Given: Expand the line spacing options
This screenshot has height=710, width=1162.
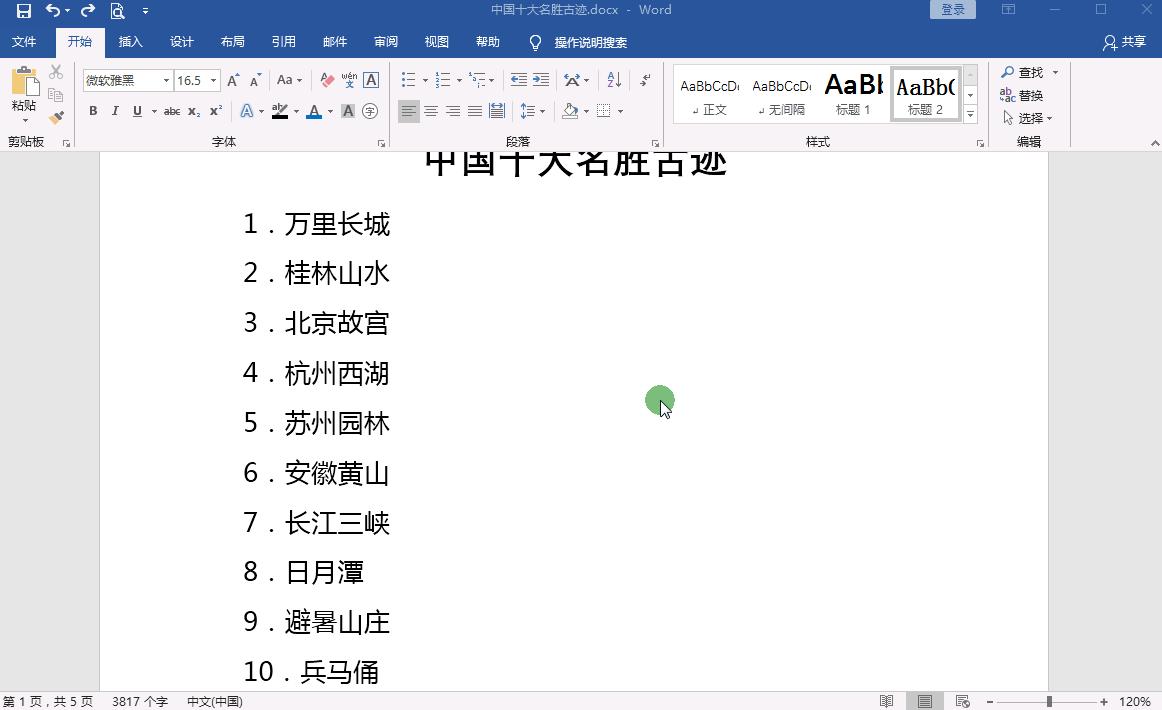Looking at the screenshot, I should [x=543, y=111].
